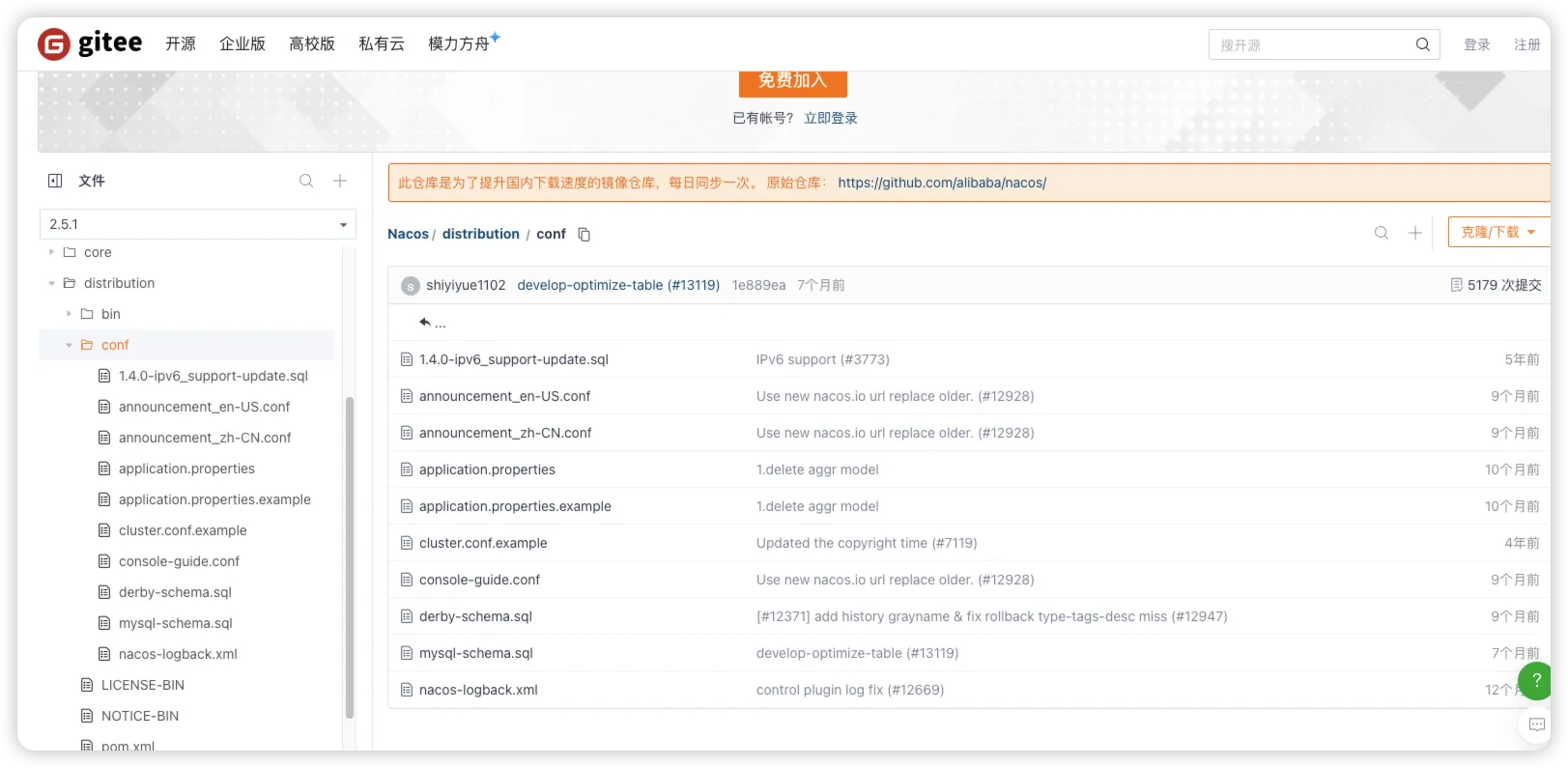The image size is (1568, 768).
Task: Click file icon of cluster.conf.example in table
Action: click(407, 543)
